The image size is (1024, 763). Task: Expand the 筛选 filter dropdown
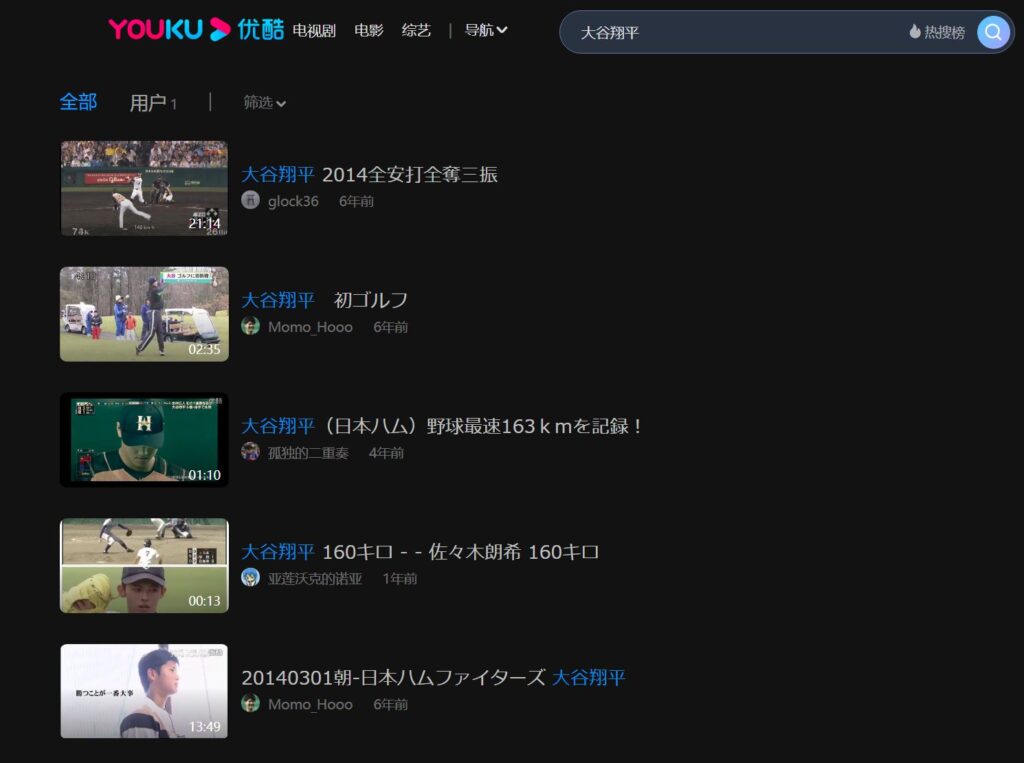[264, 103]
